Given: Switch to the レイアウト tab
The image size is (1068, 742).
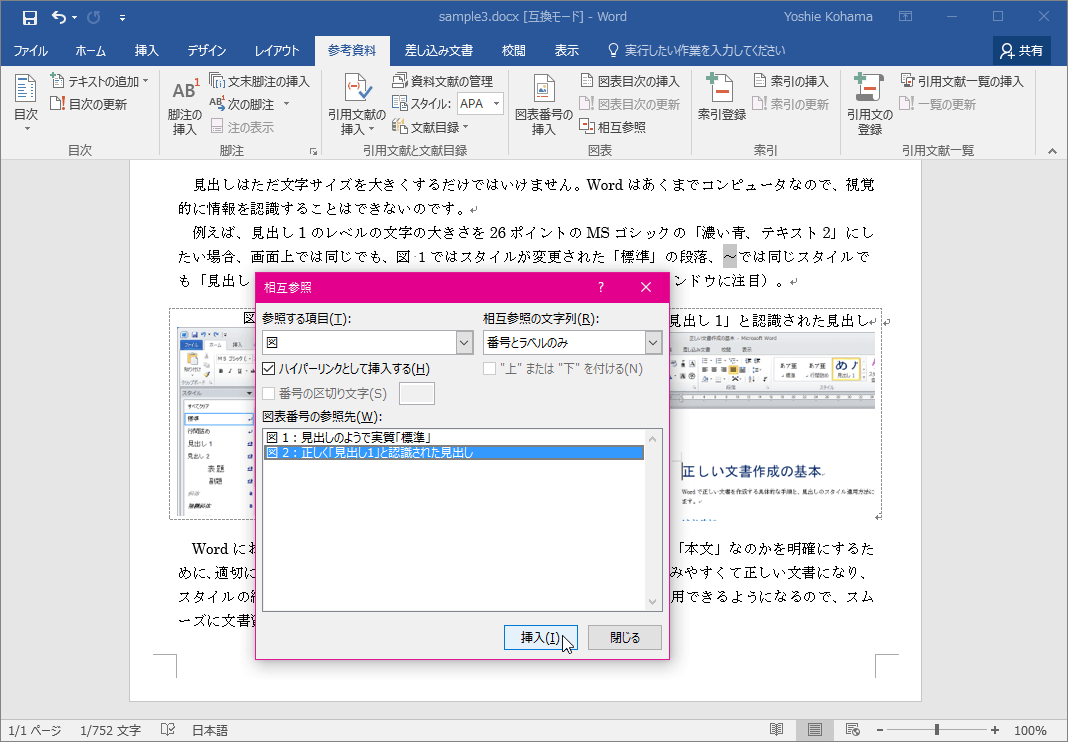Looking at the screenshot, I should 277,50.
